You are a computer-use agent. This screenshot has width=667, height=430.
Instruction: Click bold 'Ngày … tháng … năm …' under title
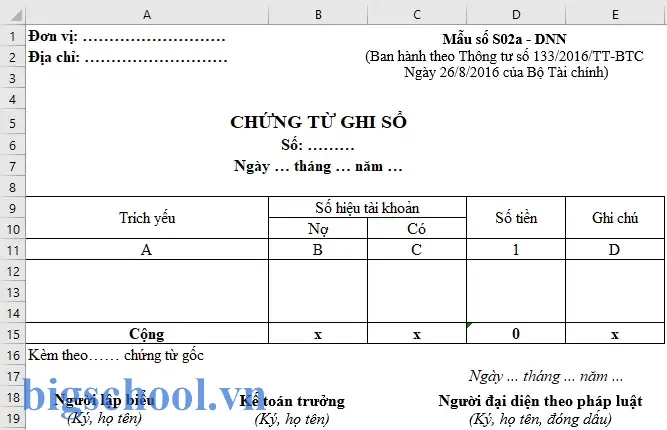click(318, 166)
